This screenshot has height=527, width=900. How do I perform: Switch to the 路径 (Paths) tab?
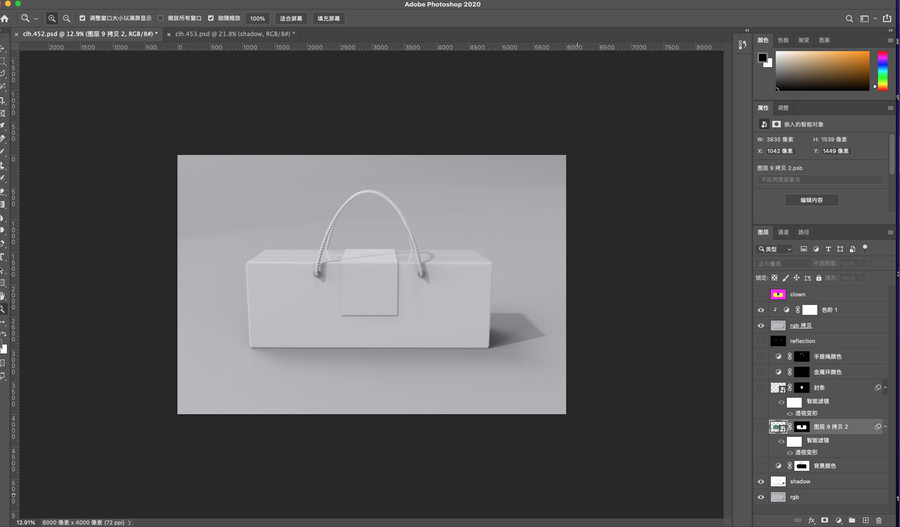coord(804,232)
